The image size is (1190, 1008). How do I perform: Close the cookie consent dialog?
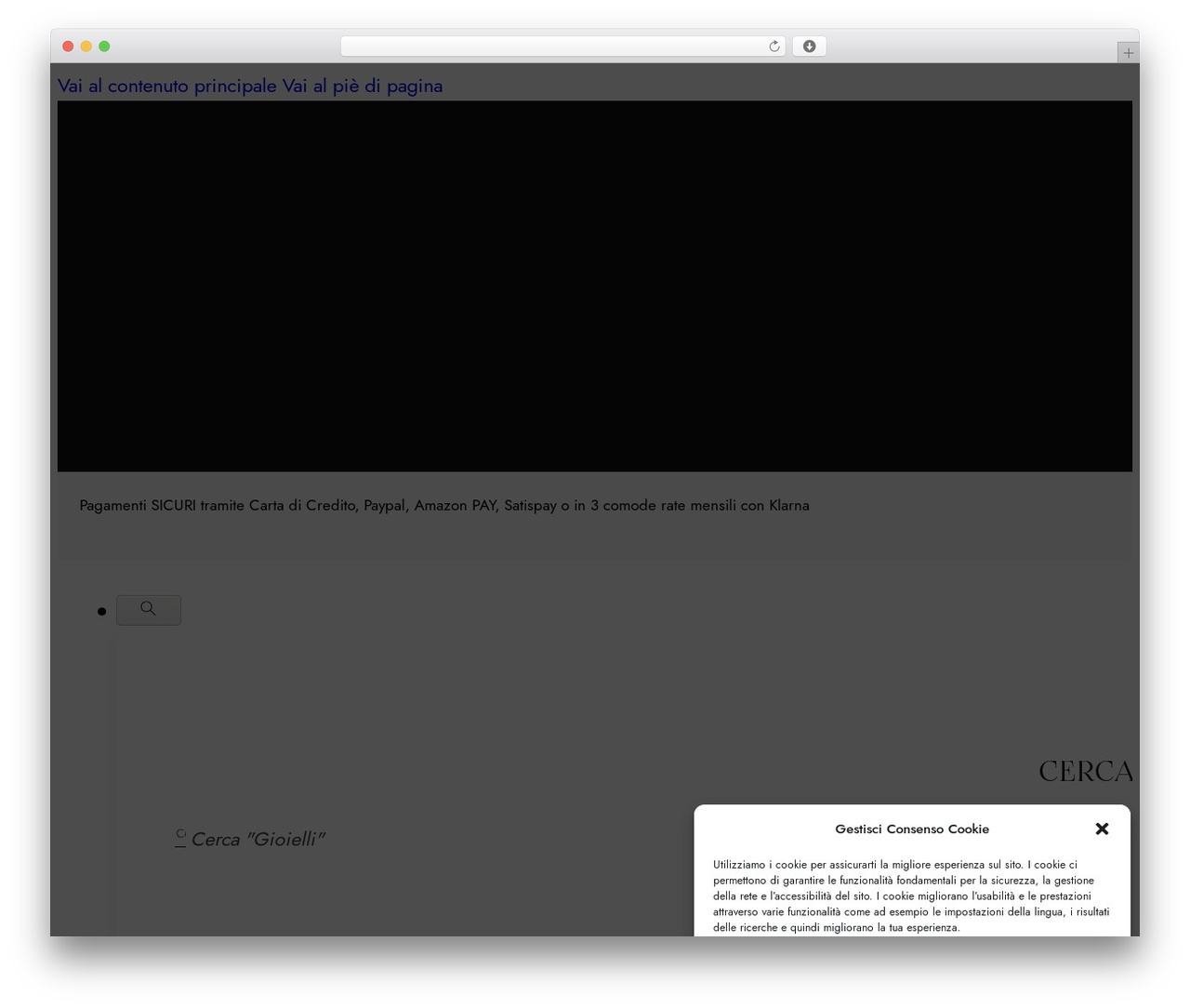click(1102, 829)
